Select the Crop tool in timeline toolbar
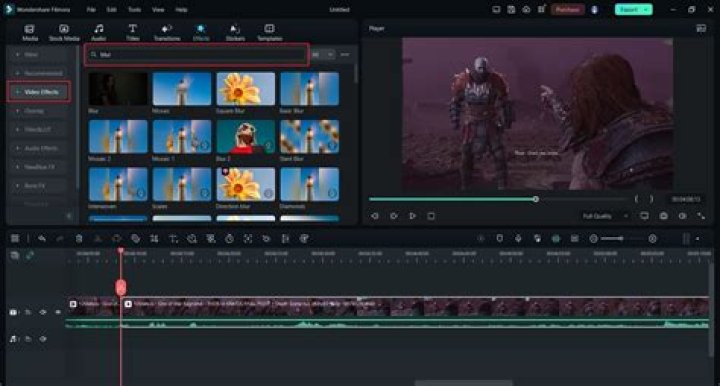The width and height of the screenshot is (720, 386). (x=154, y=238)
